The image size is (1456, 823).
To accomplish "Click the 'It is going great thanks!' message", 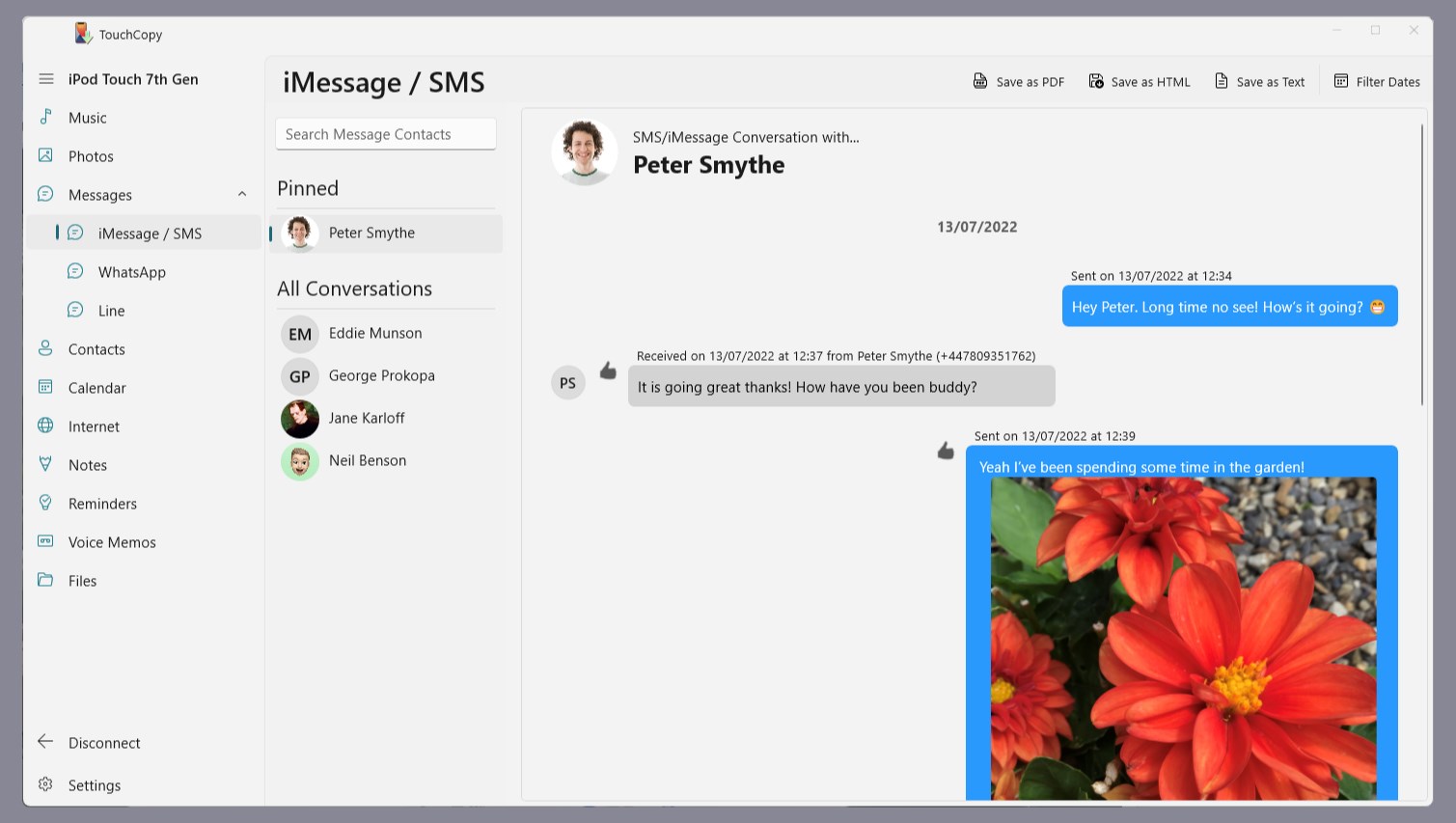I will coord(841,387).
